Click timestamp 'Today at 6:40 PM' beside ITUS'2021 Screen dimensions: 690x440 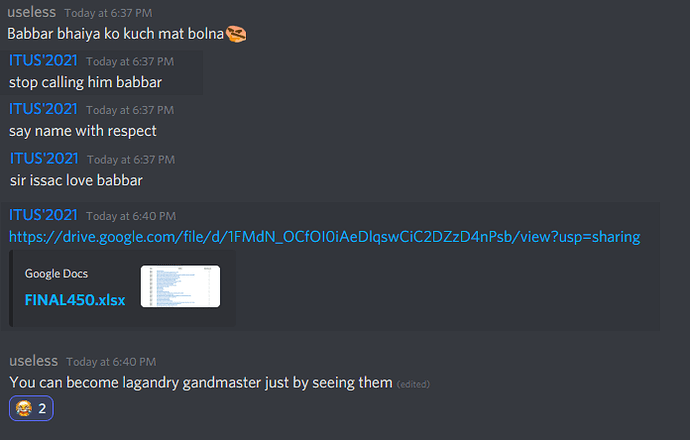[131, 216]
